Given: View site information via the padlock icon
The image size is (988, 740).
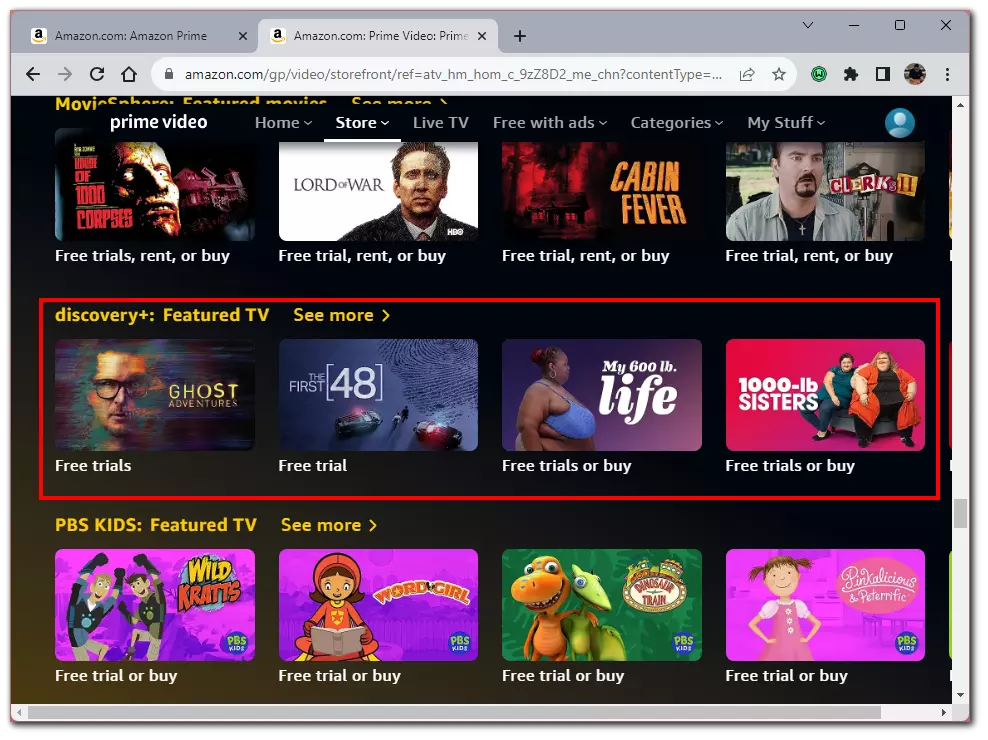Looking at the screenshot, I should pyautogui.click(x=168, y=74).
